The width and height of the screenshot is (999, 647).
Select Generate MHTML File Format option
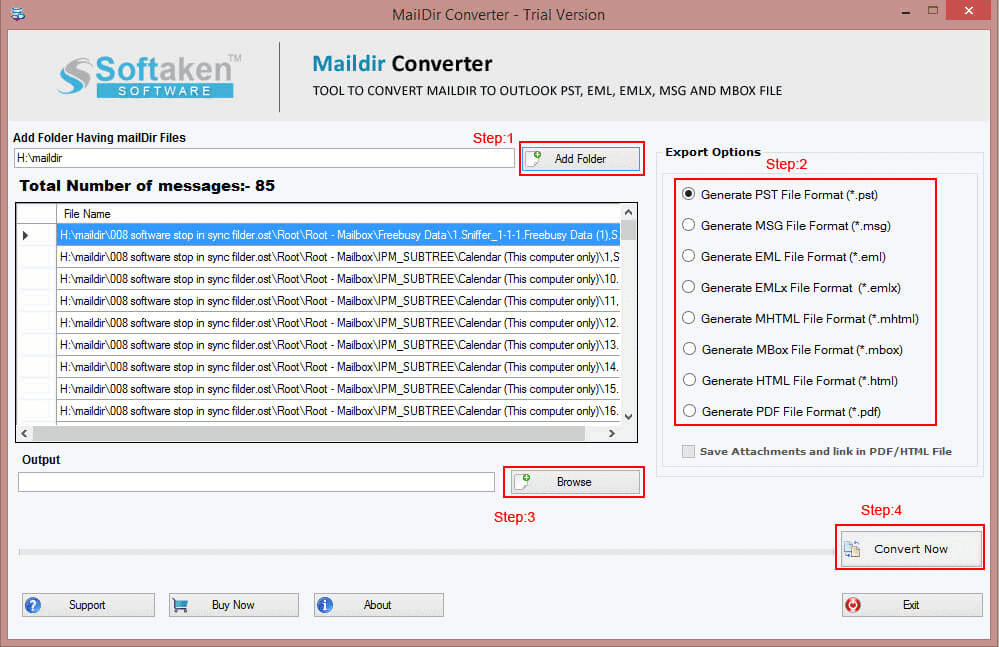(x=801, y=318)
